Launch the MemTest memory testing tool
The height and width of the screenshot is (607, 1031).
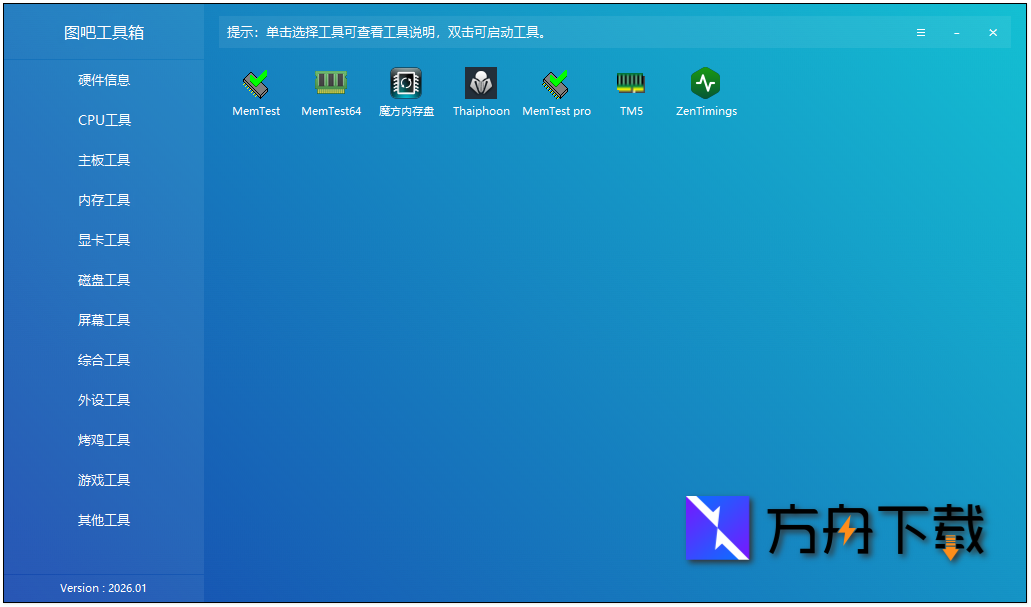(256, 90)
